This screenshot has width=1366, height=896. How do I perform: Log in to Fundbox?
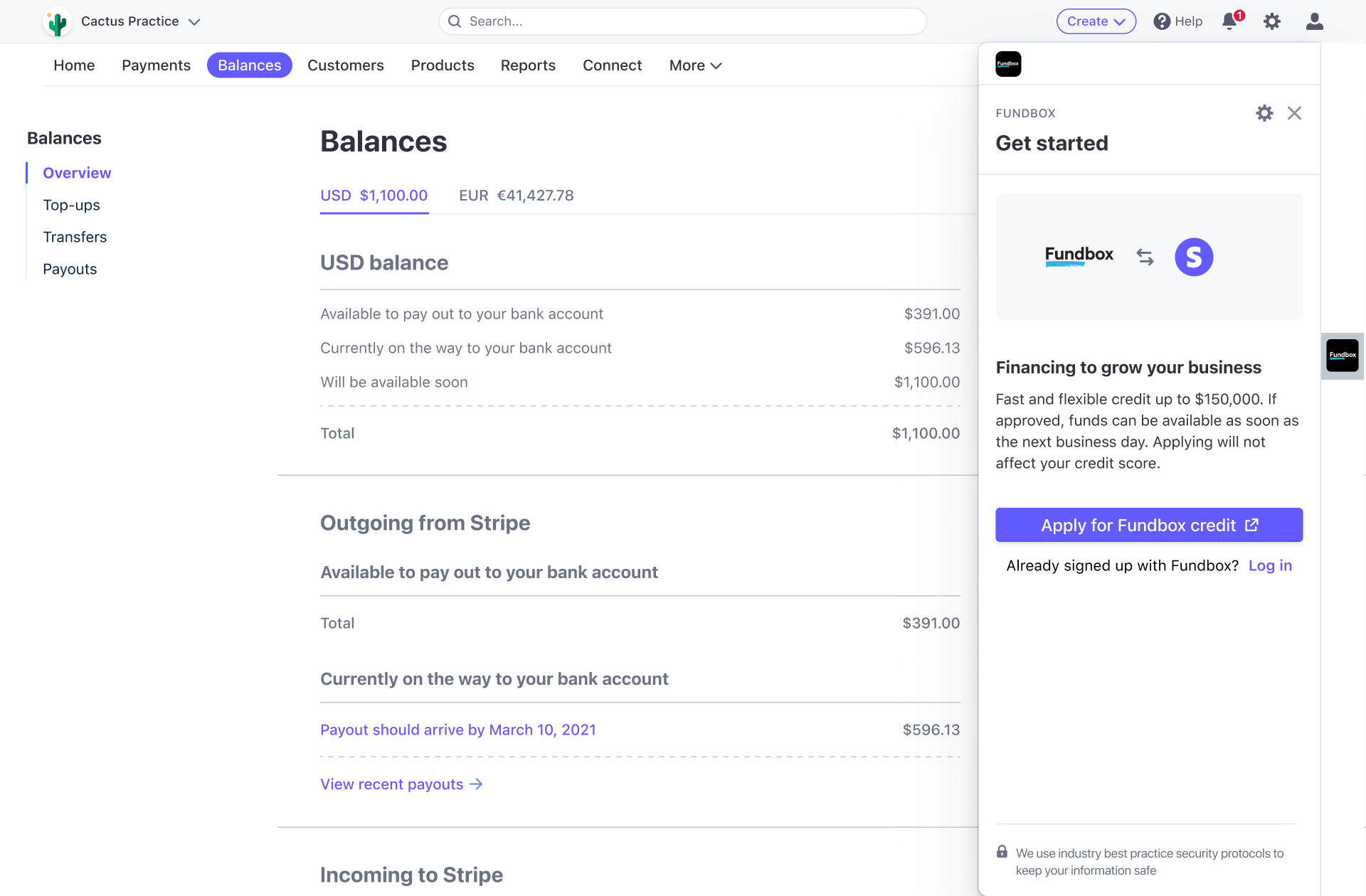pyautogui.click(x=1271, y=565)
